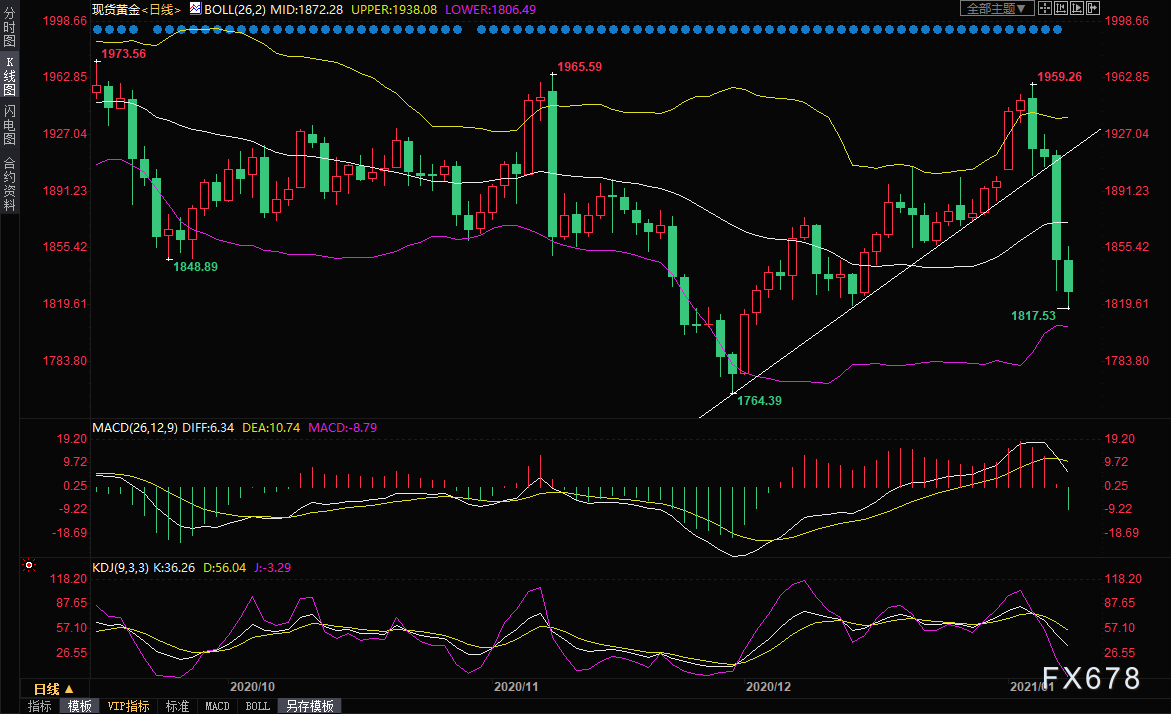The image size is (1171, 714).
Task: Open the 全部主题 theme dropdown
Action: click(997, 8)
